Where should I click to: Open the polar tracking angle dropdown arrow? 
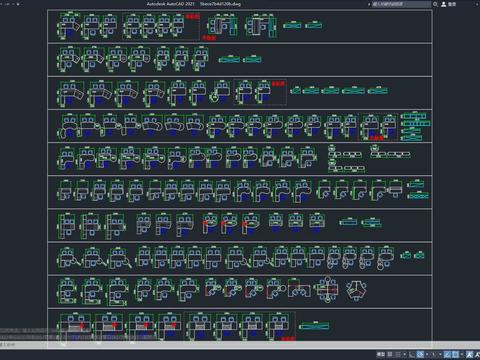pos(427,354)
